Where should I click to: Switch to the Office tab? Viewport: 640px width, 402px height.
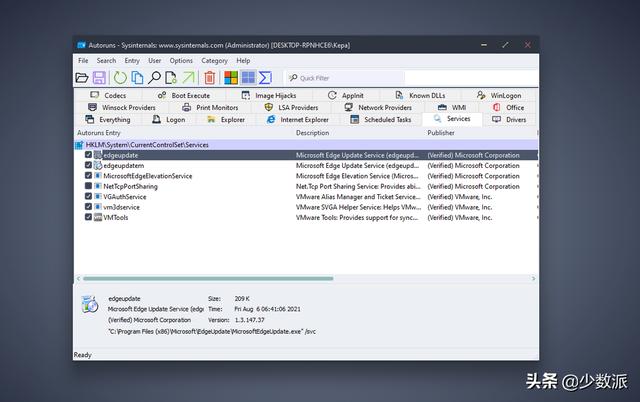tap(508, 107)
